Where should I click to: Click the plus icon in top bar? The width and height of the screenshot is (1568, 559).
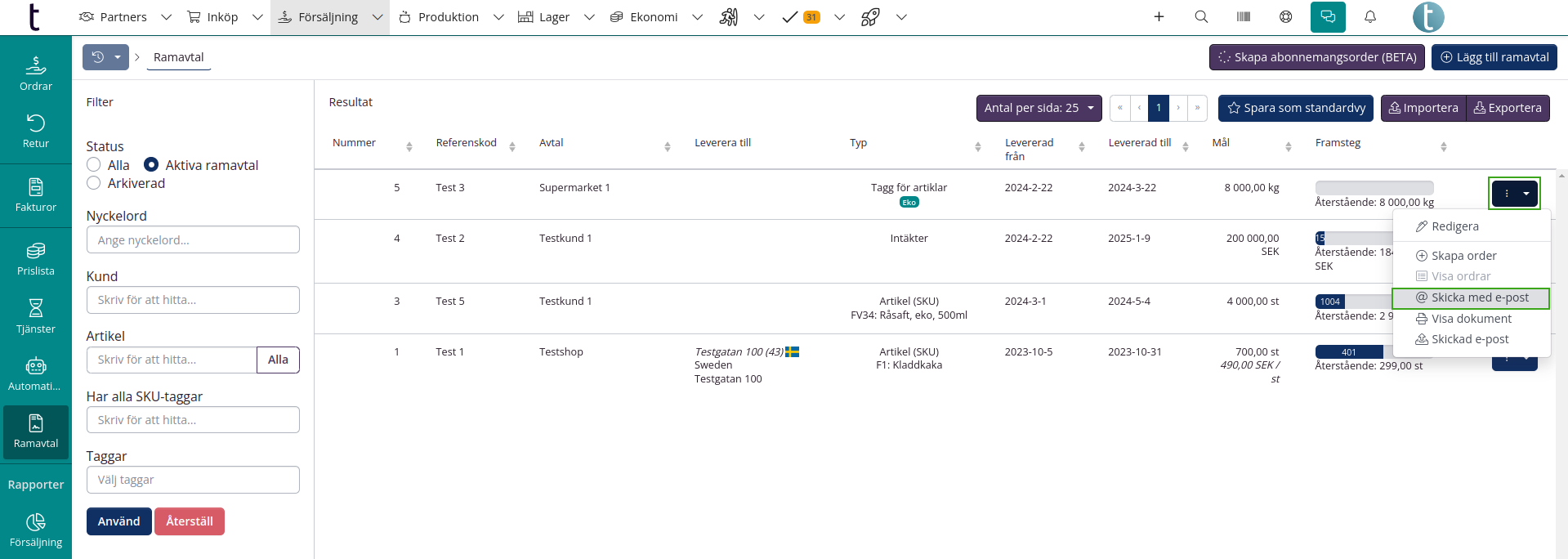[1159, 17]
